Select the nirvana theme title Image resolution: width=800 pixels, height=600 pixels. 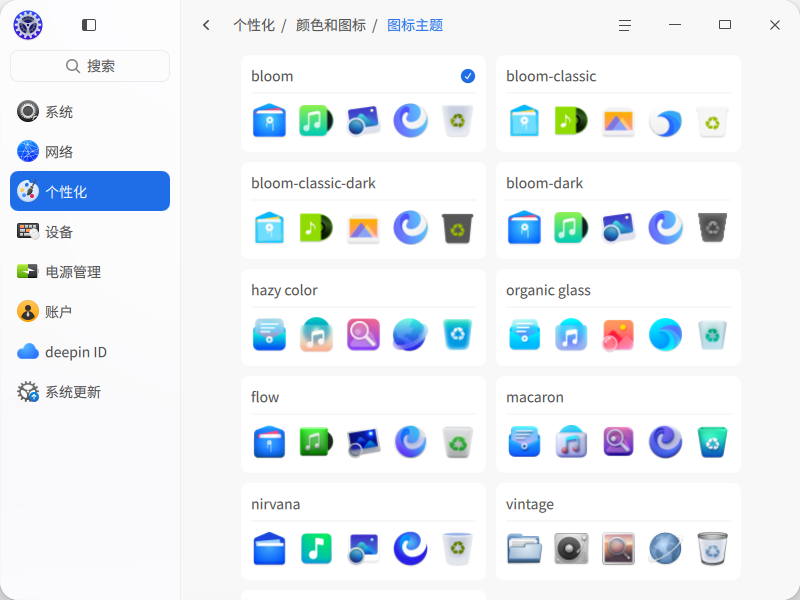coord(276,504)
